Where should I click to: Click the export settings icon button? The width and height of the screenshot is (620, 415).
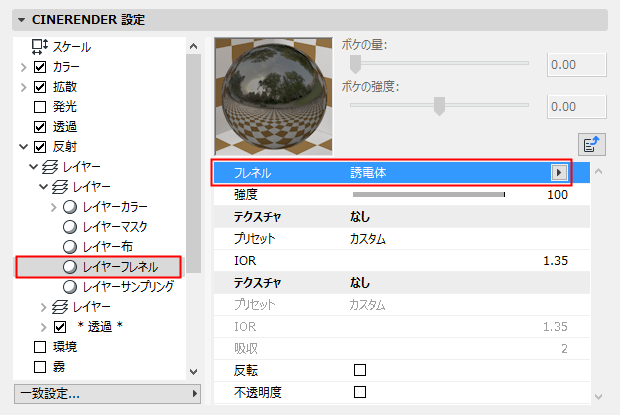click(592, 144)
